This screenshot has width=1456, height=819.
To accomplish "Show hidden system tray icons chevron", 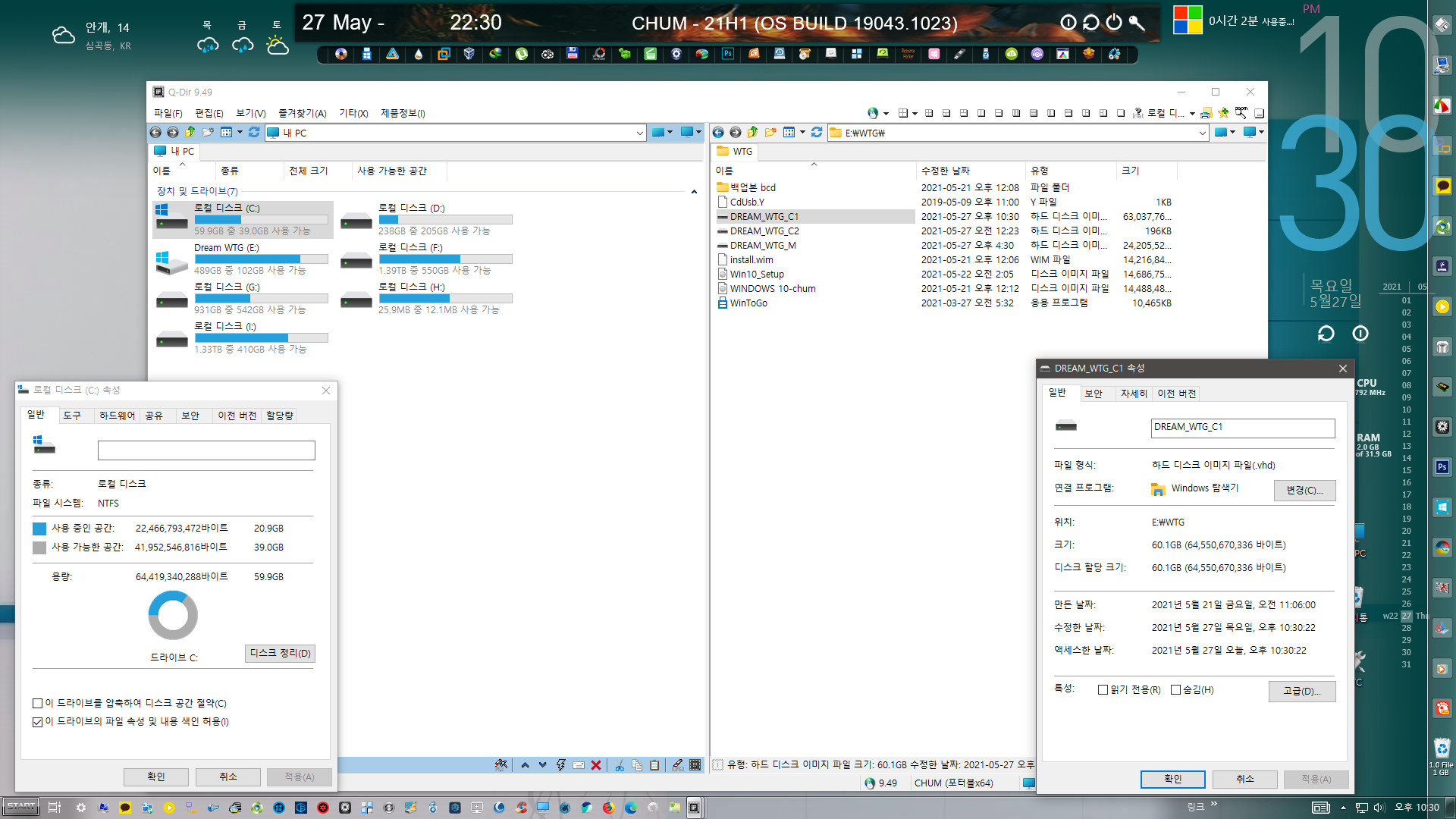I will [1343, 808].
